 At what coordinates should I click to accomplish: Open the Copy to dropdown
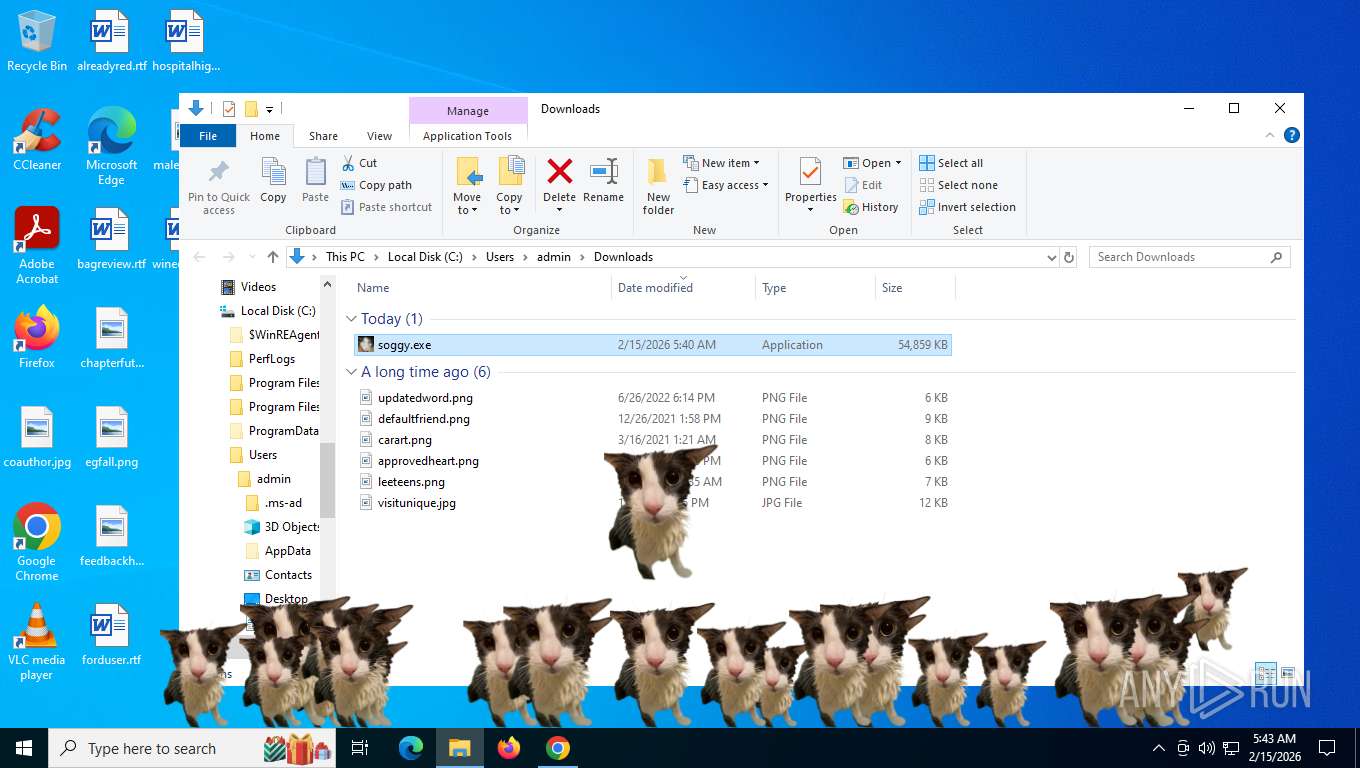[x=510, y=186]
